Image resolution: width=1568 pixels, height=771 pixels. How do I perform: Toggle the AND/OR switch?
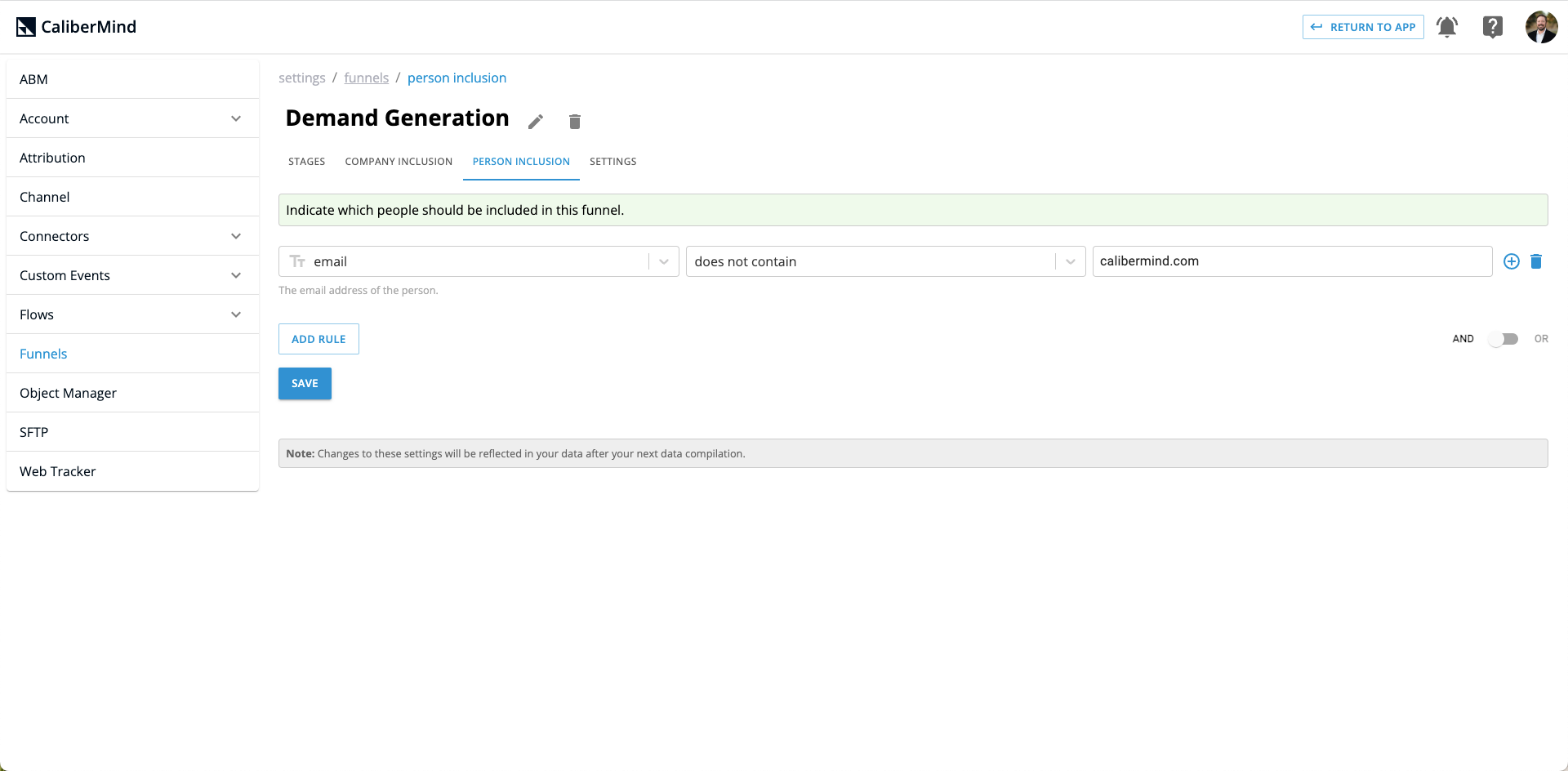(1503, 339)
